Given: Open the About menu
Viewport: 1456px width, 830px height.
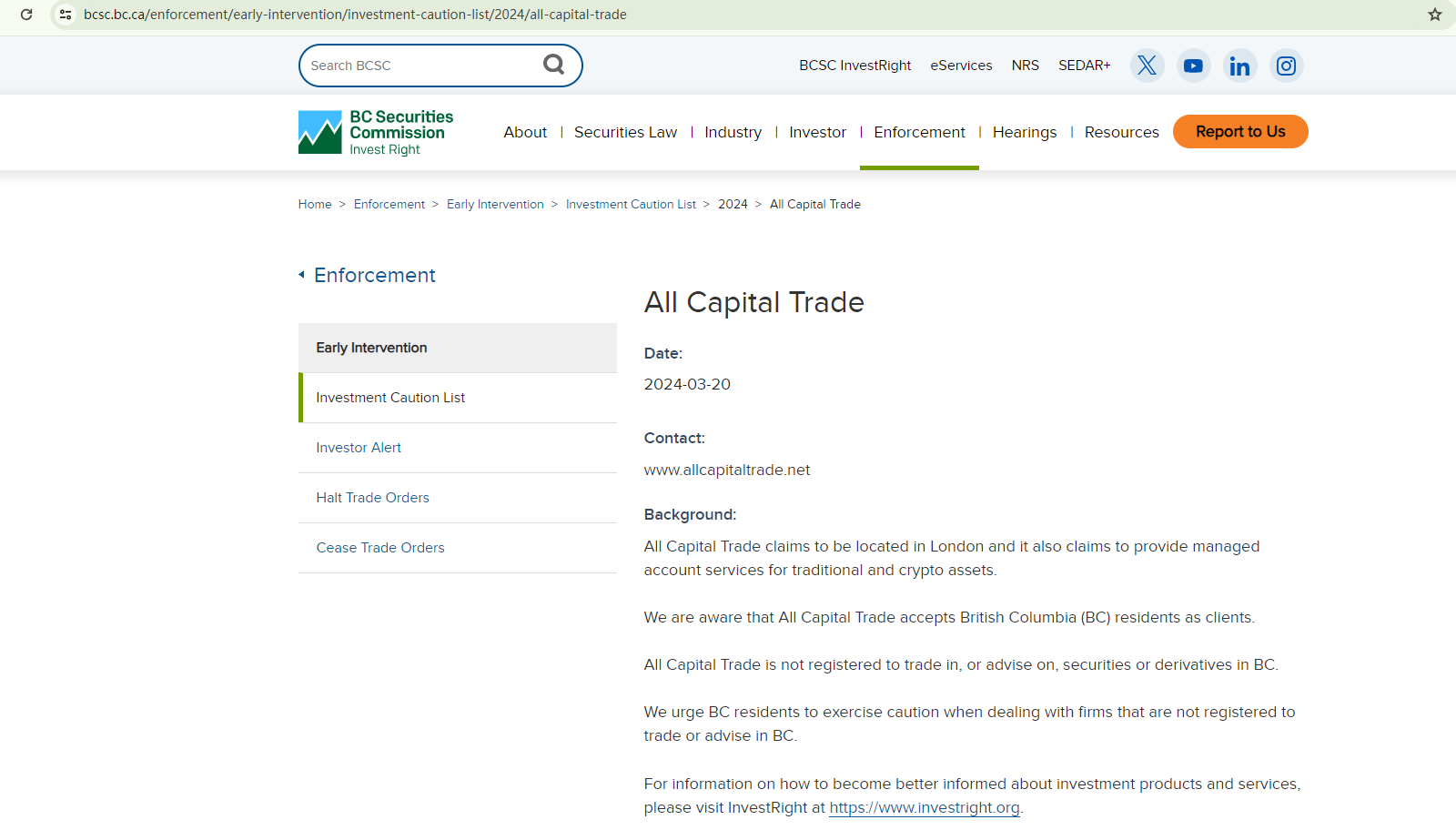Looking at the screenshot, I should [x=525, y=133].
